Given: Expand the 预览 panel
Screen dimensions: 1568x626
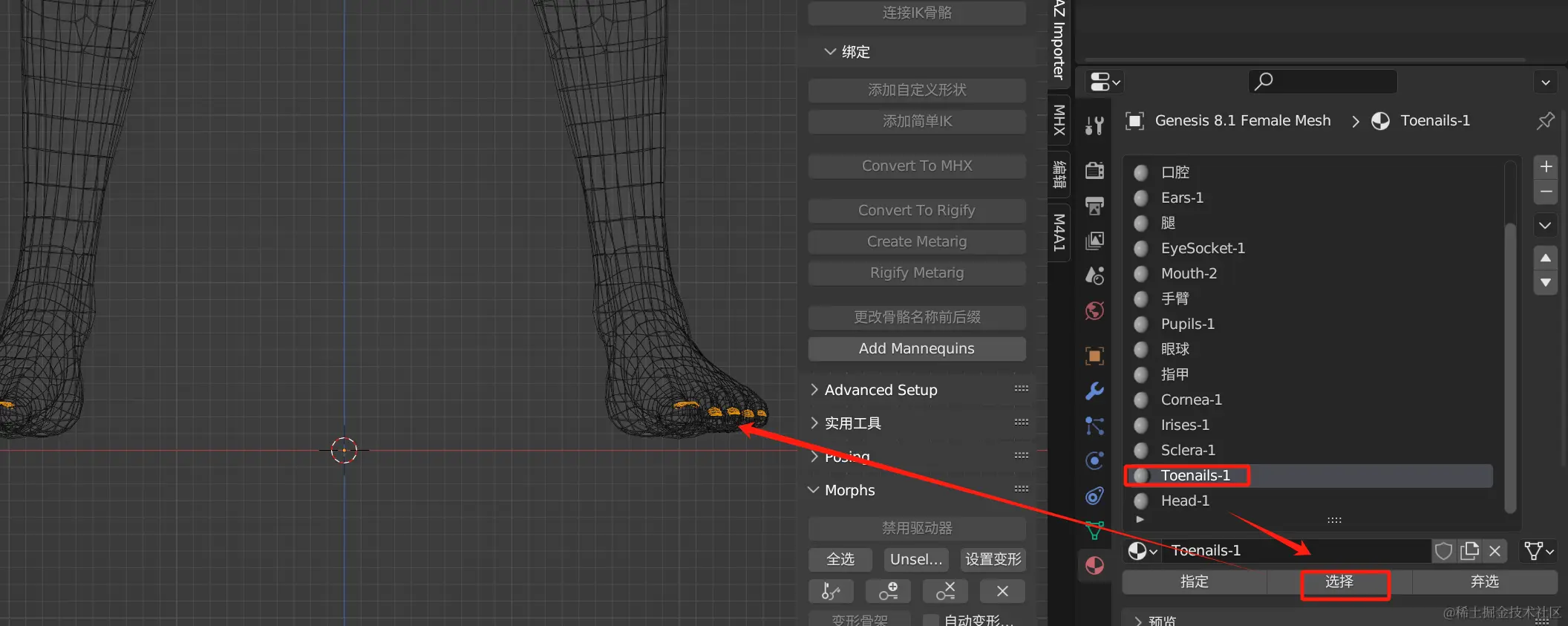Looking at the screenshot, I should tap(1154, 620).
